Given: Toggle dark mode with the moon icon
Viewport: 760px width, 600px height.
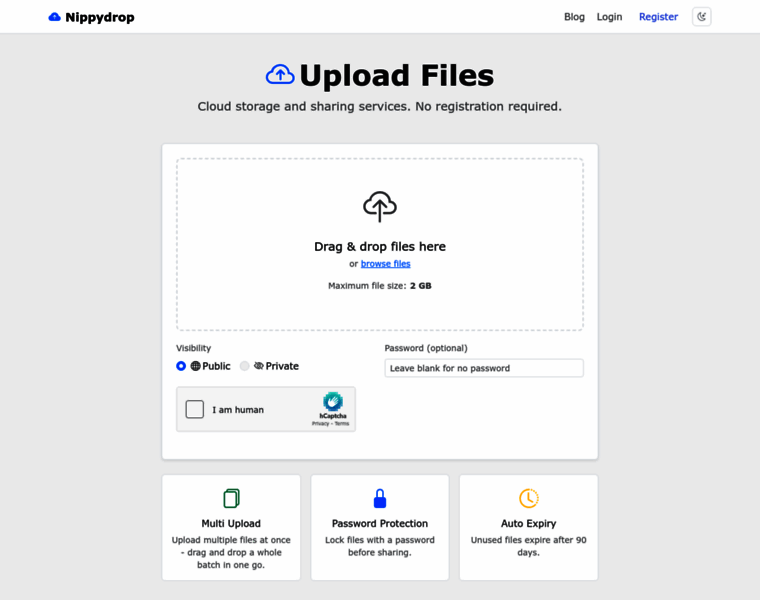Looking at the screenshot, I should coord(701,17).
